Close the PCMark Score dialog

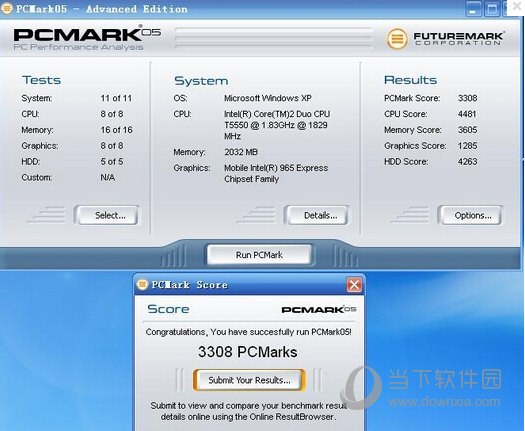354,285
